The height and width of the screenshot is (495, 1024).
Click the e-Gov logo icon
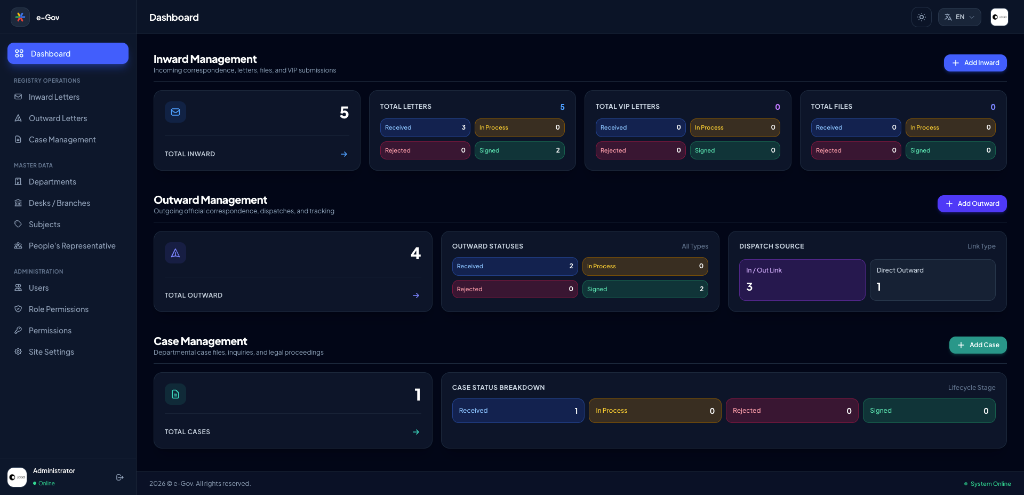point(20,17)
